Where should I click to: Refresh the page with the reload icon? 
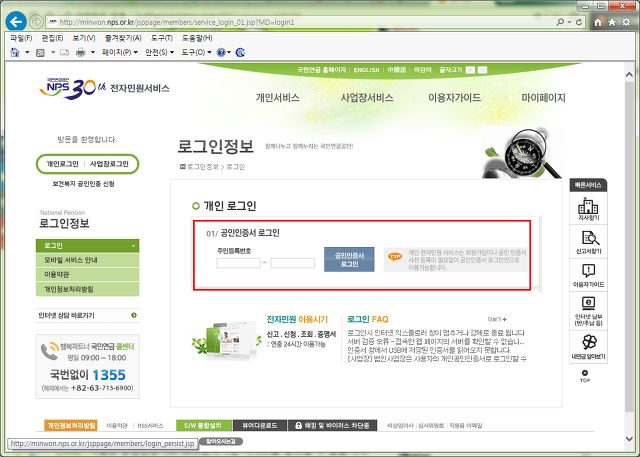click(579, 22)
